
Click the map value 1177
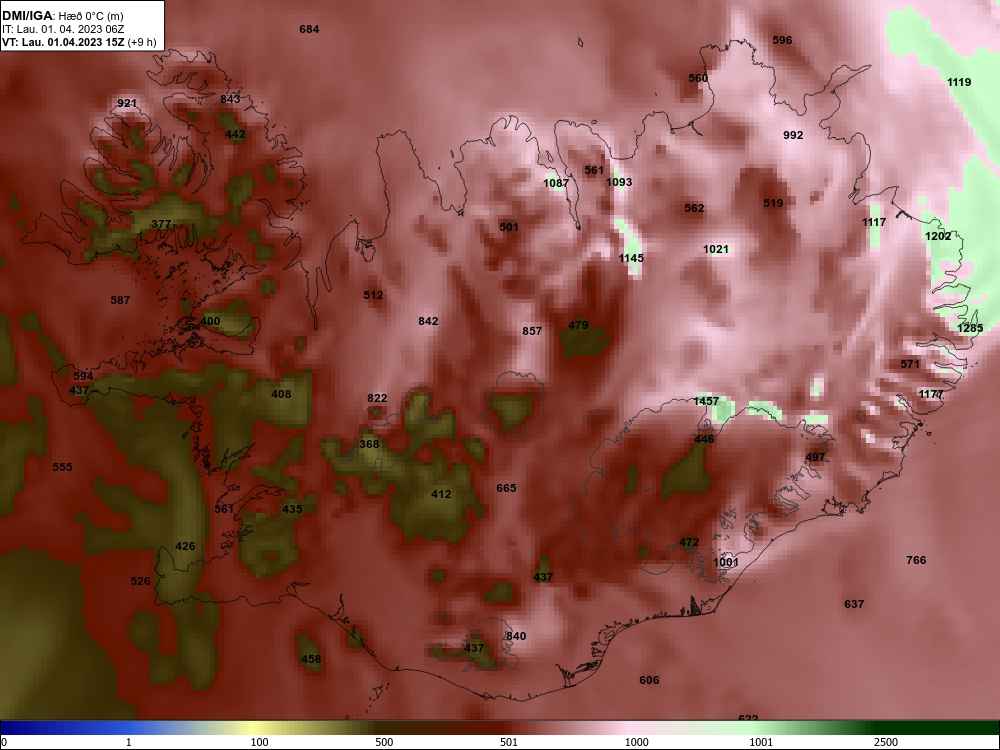[x=931, y=395]
